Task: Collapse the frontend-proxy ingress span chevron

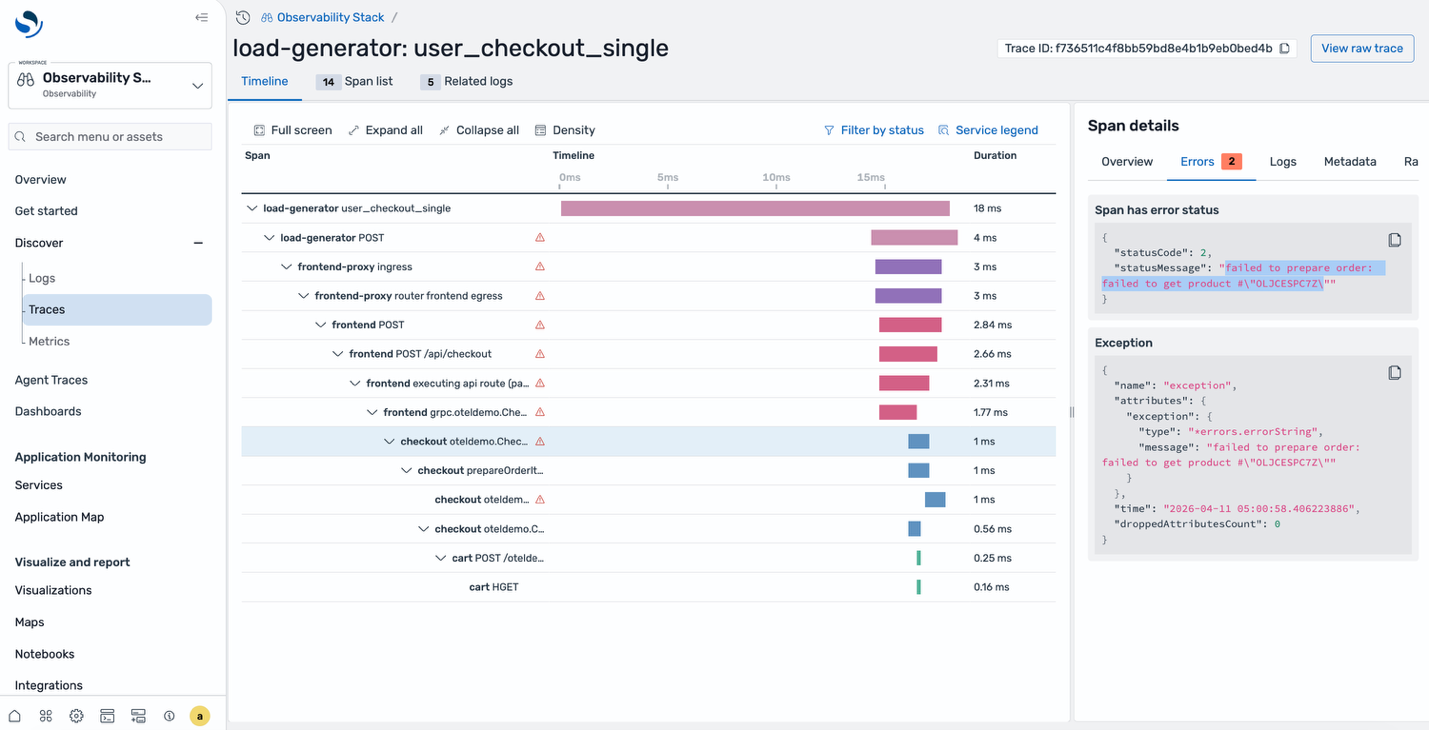Action: (x=287, y=266)
